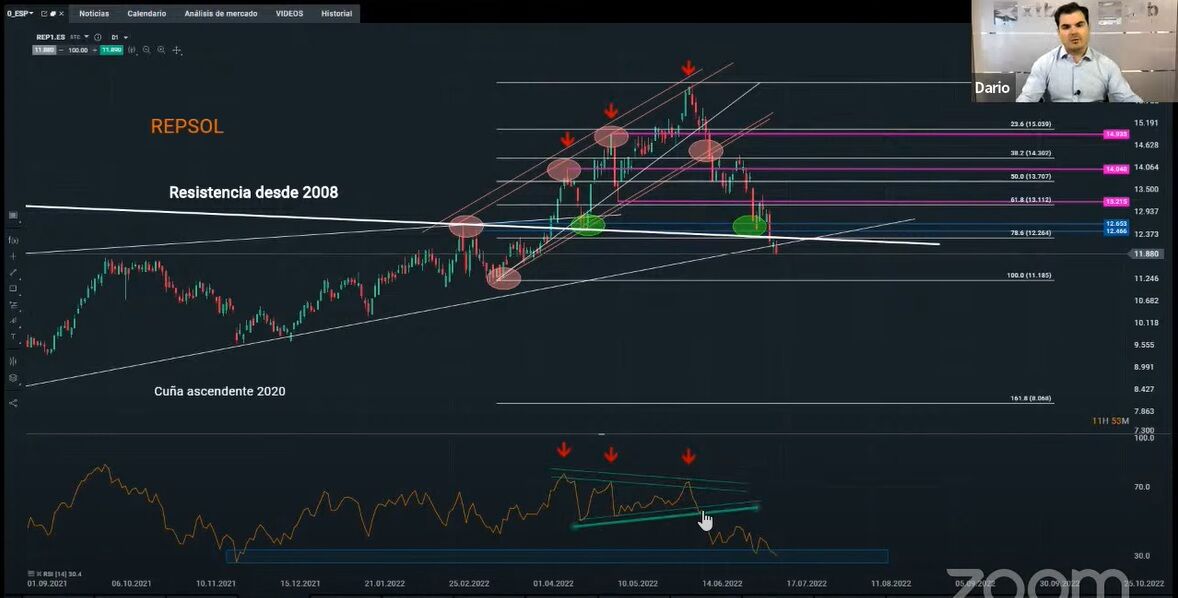Screen dimensions: 1178x598
Task: Click the 61.8 (13.112) Fibonacci label
Action: coord(1031,201)
